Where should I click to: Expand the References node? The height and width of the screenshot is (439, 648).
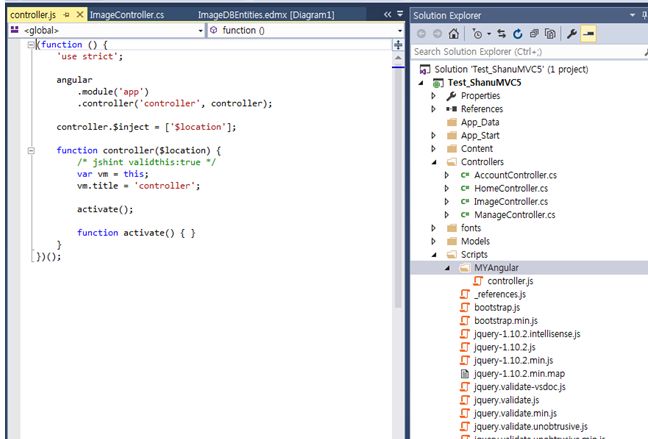coord(434,109)
